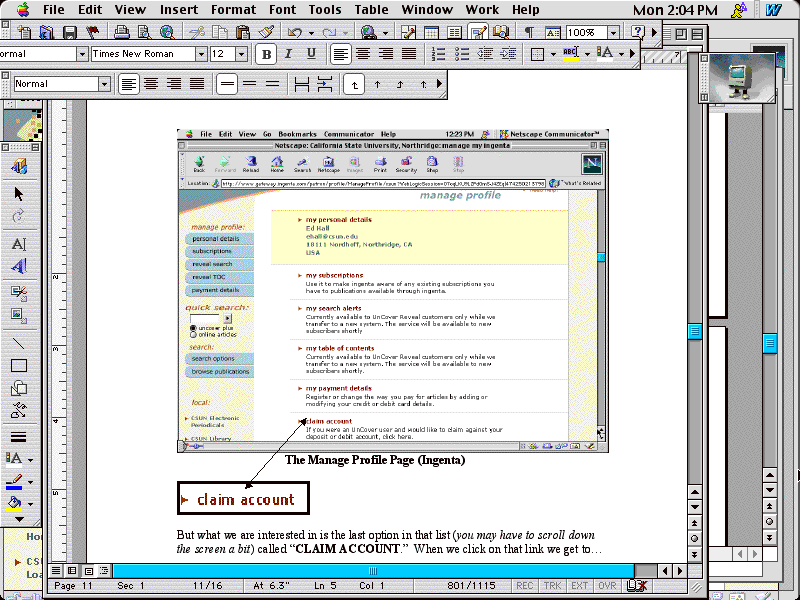The image size is (800, 600).
Task: Click the Line Style icon
Action: pos(19,437)
